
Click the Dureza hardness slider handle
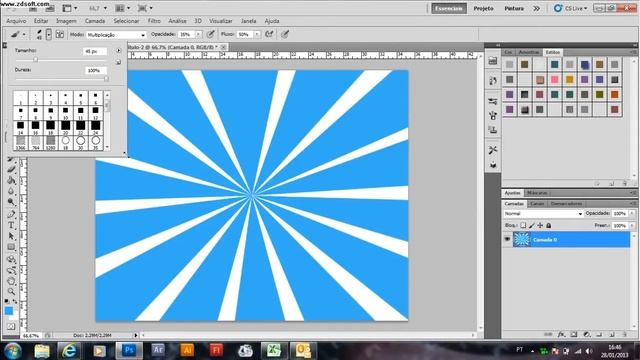(x=107, y=79)
